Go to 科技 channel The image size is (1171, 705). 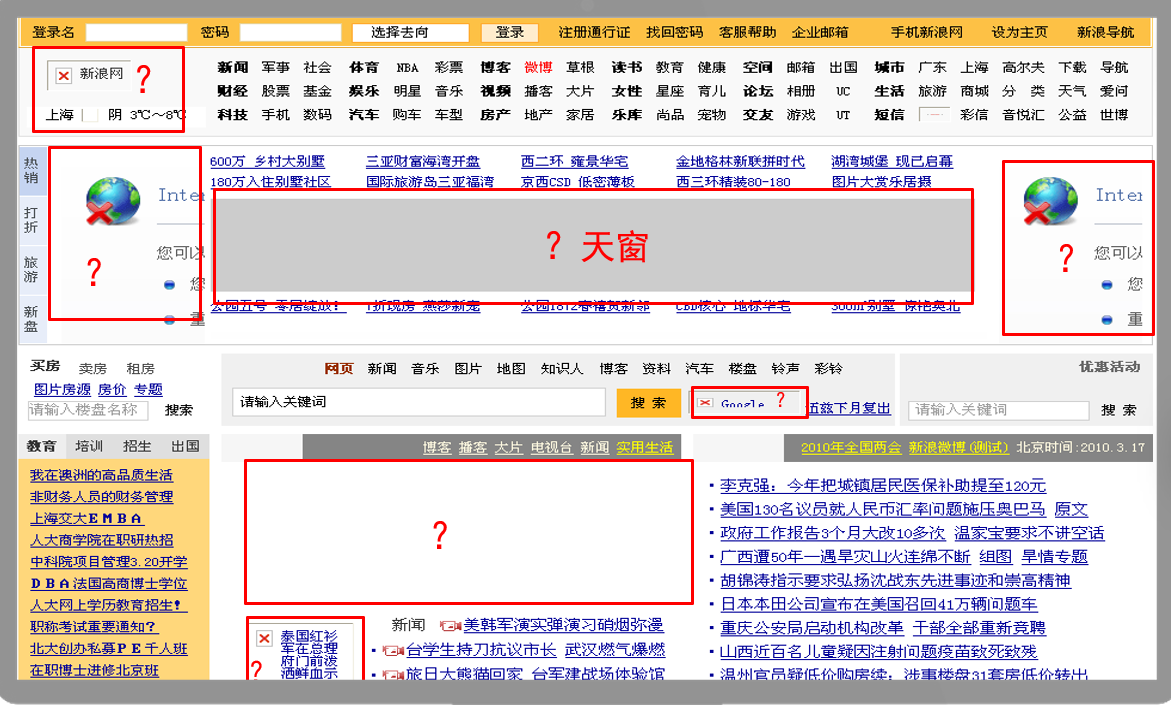tap(232, 115)
